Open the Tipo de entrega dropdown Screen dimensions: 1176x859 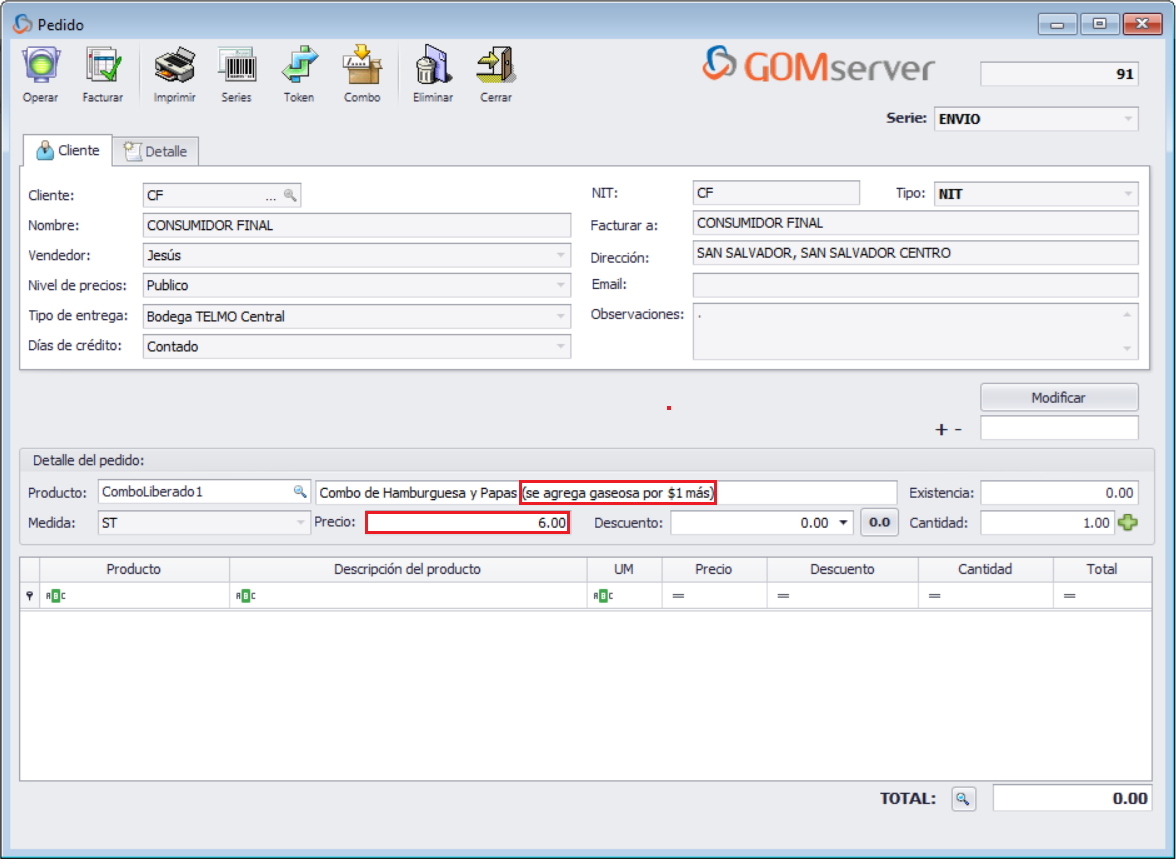(560, 317)
